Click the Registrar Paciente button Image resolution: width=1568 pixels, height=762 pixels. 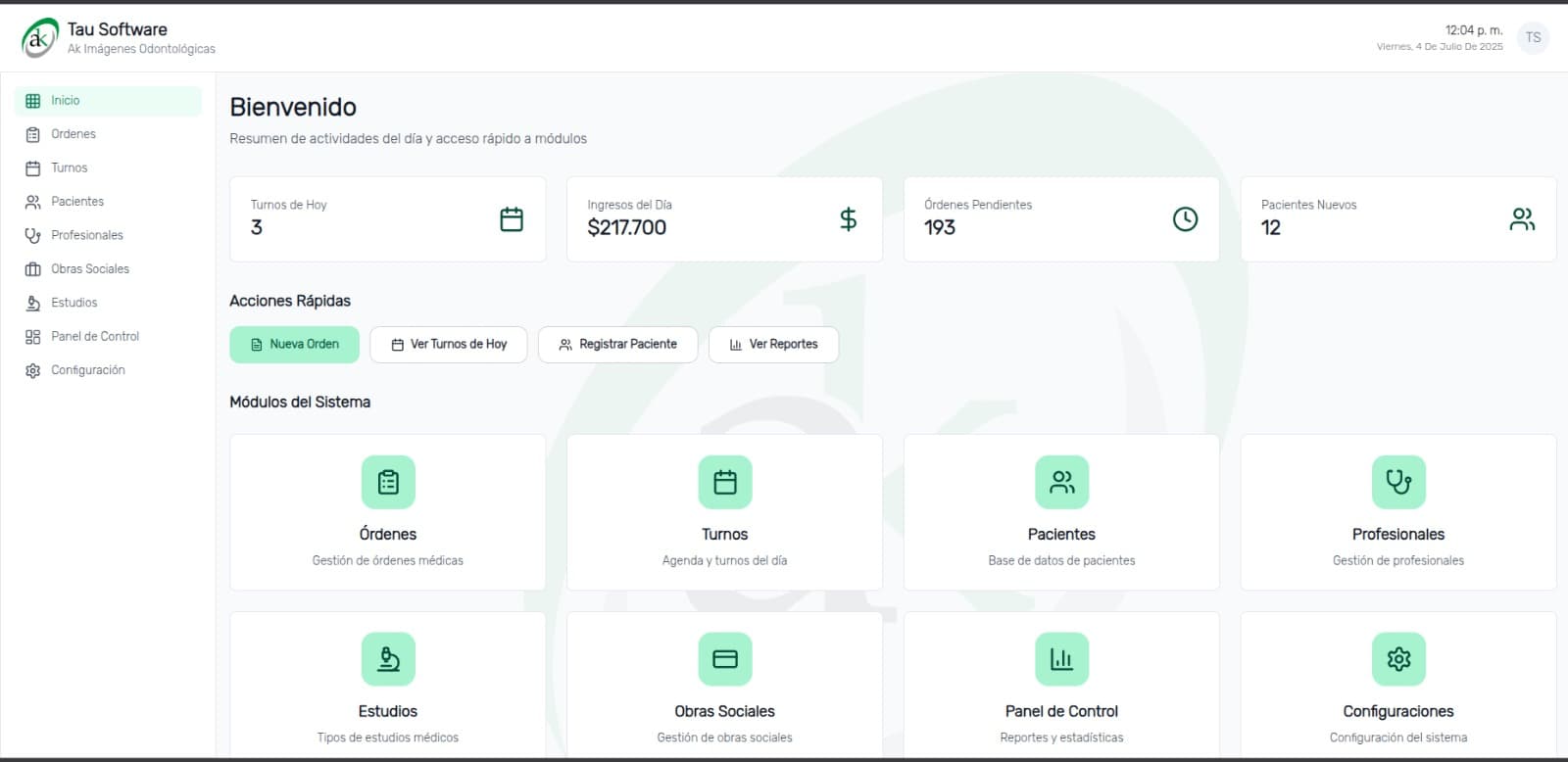(617, 345)
